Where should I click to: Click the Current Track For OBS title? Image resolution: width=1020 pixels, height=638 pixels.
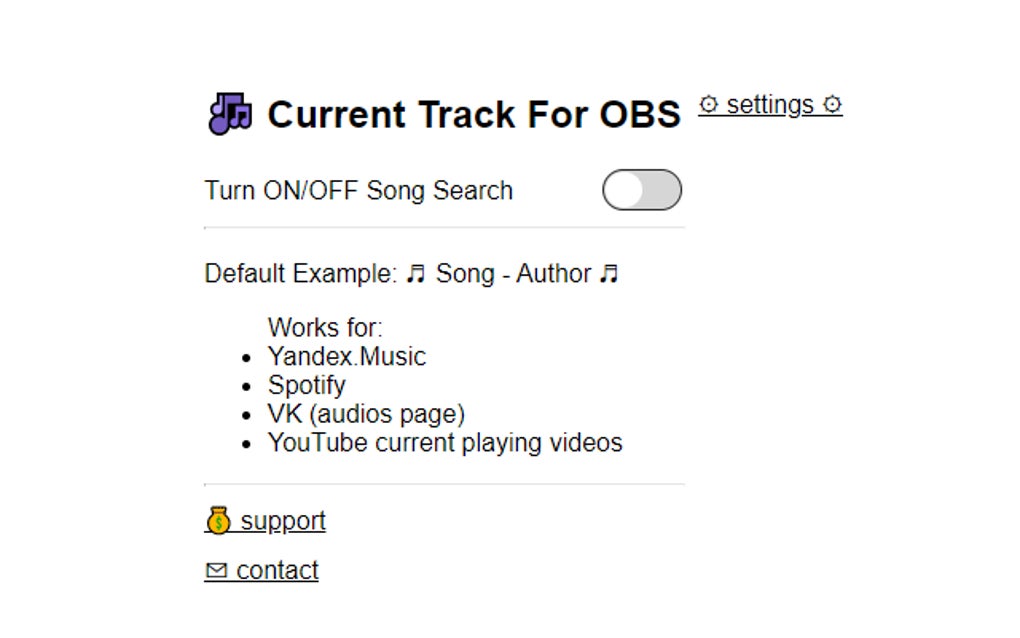tap(474, 113)
